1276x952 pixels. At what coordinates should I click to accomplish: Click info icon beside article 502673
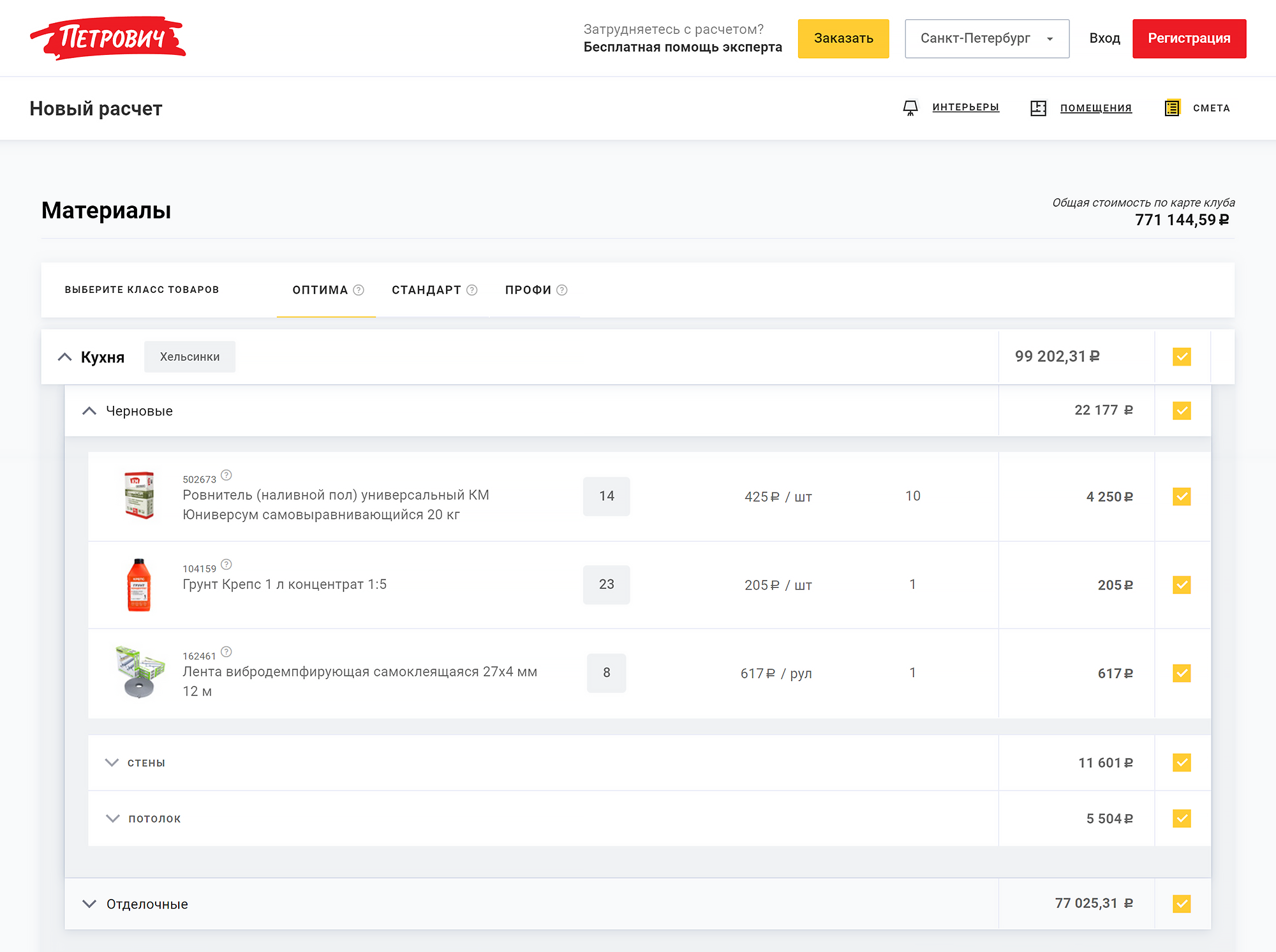226,475
